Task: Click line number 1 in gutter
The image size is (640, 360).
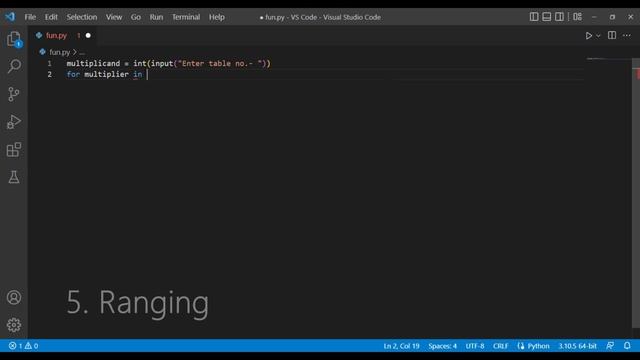Action: coord(49,64)
